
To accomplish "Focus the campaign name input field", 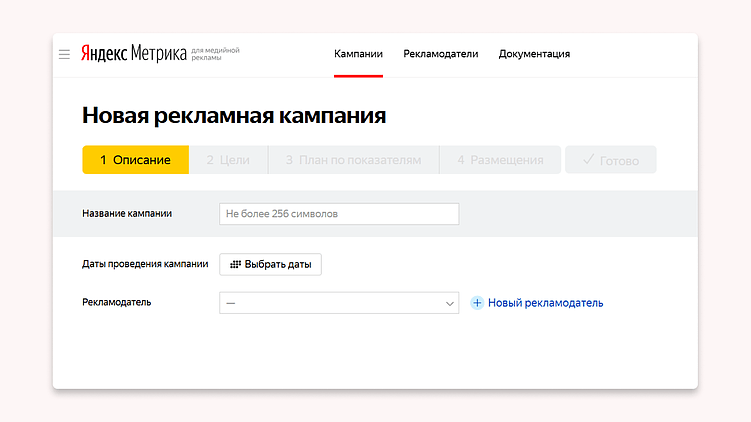I will [338, 214].
